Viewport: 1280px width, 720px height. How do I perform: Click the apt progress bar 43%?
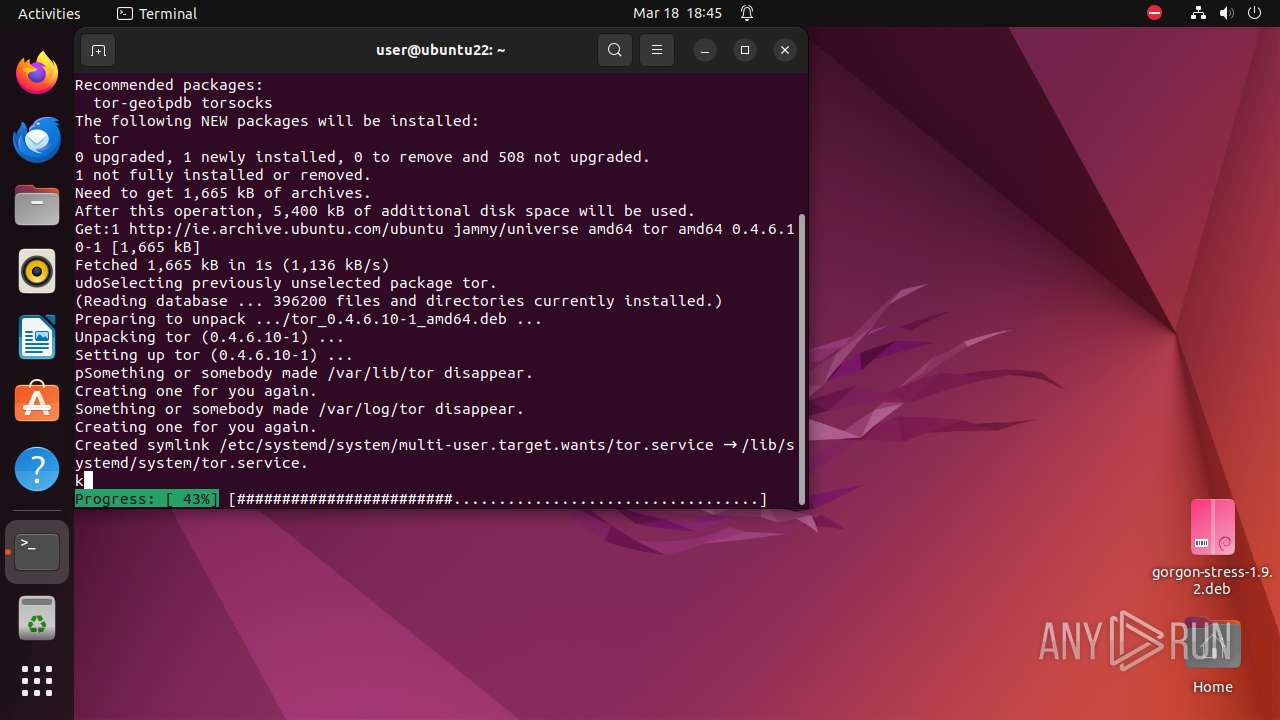point(421,499)
